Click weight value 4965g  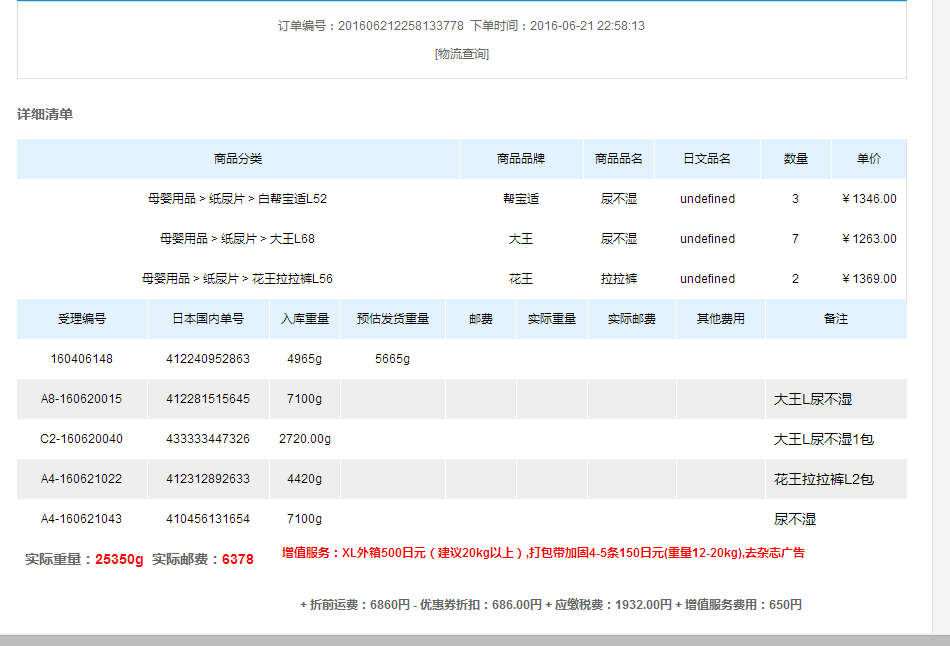pos(305,359)
